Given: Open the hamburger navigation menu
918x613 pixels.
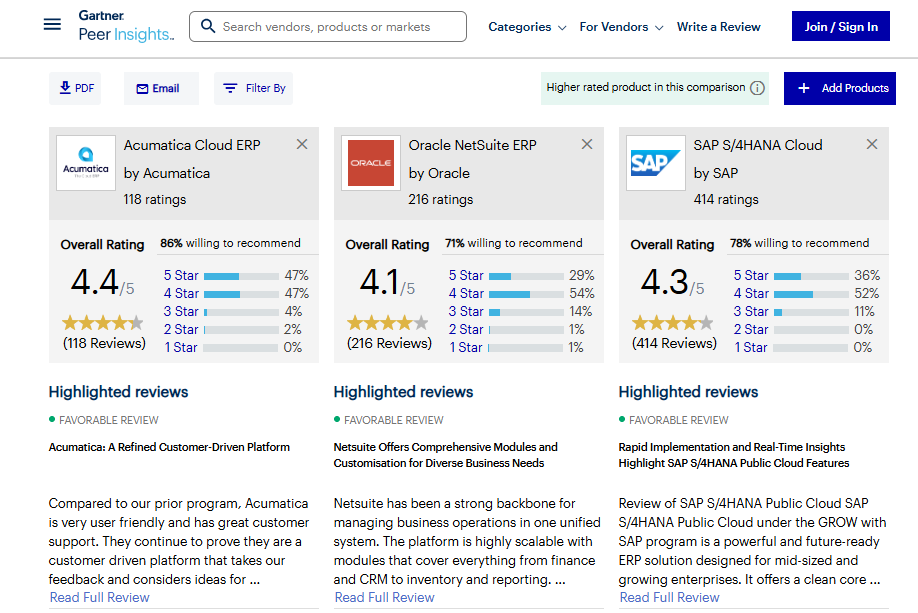Looking at the screenshot, I should (x=53, y=25).
